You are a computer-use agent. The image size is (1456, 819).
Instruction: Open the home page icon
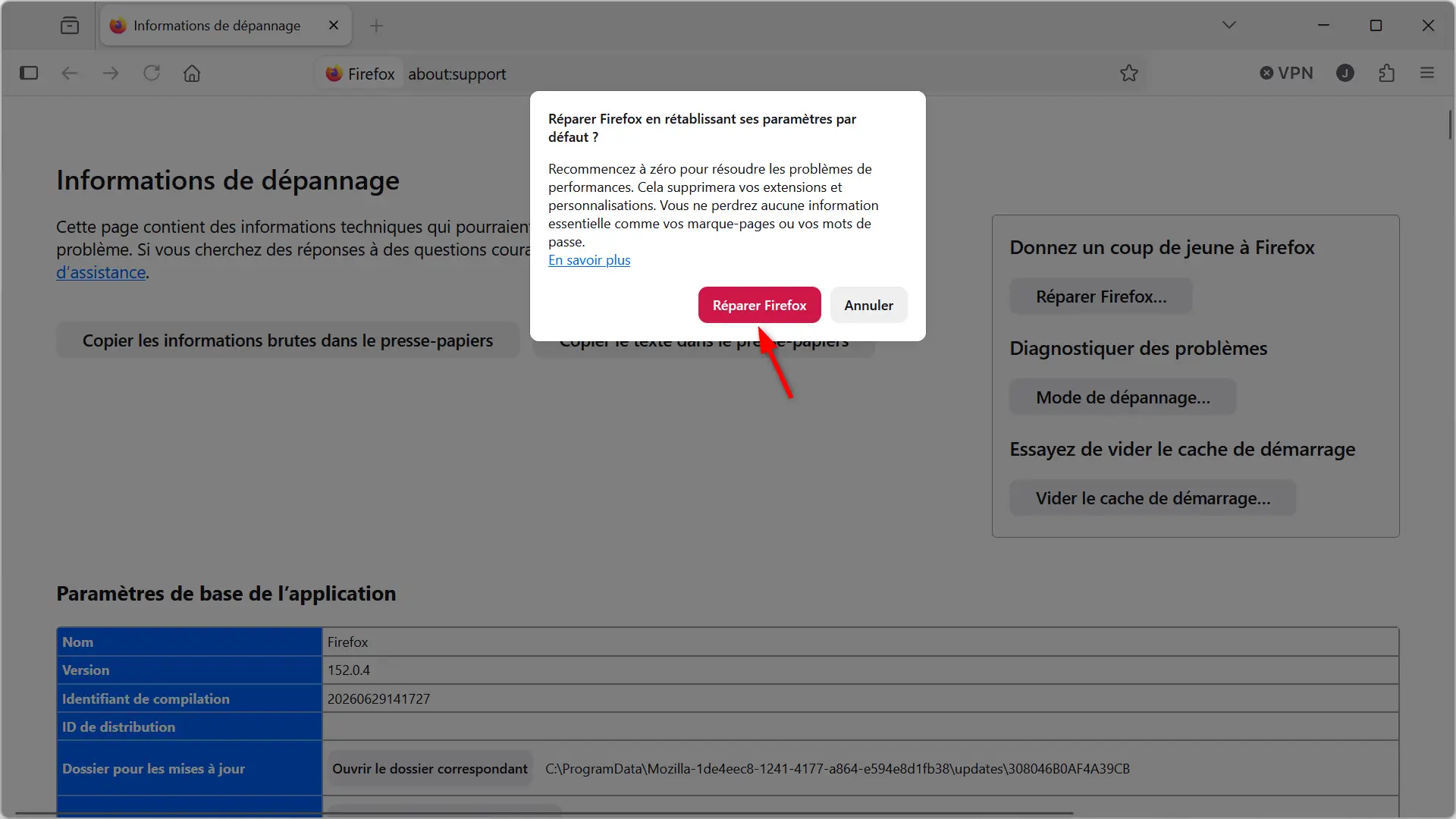pyautogui.click(x=192, y=74)
